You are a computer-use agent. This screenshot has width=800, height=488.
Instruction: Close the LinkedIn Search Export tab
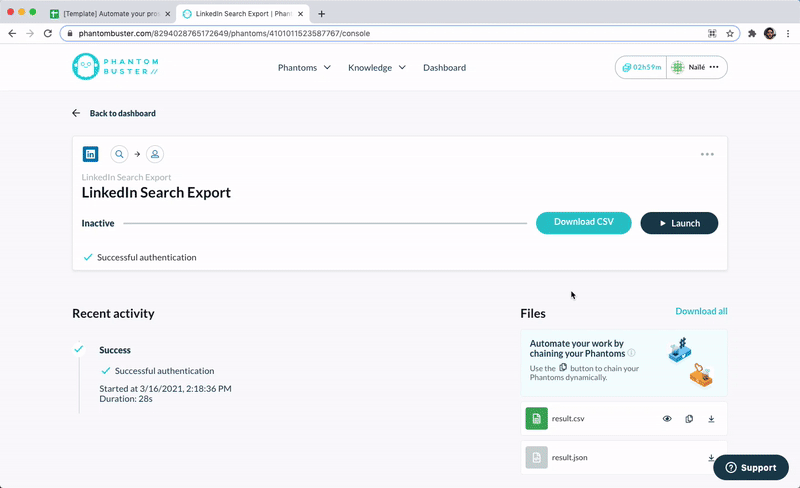coord(301,14)
